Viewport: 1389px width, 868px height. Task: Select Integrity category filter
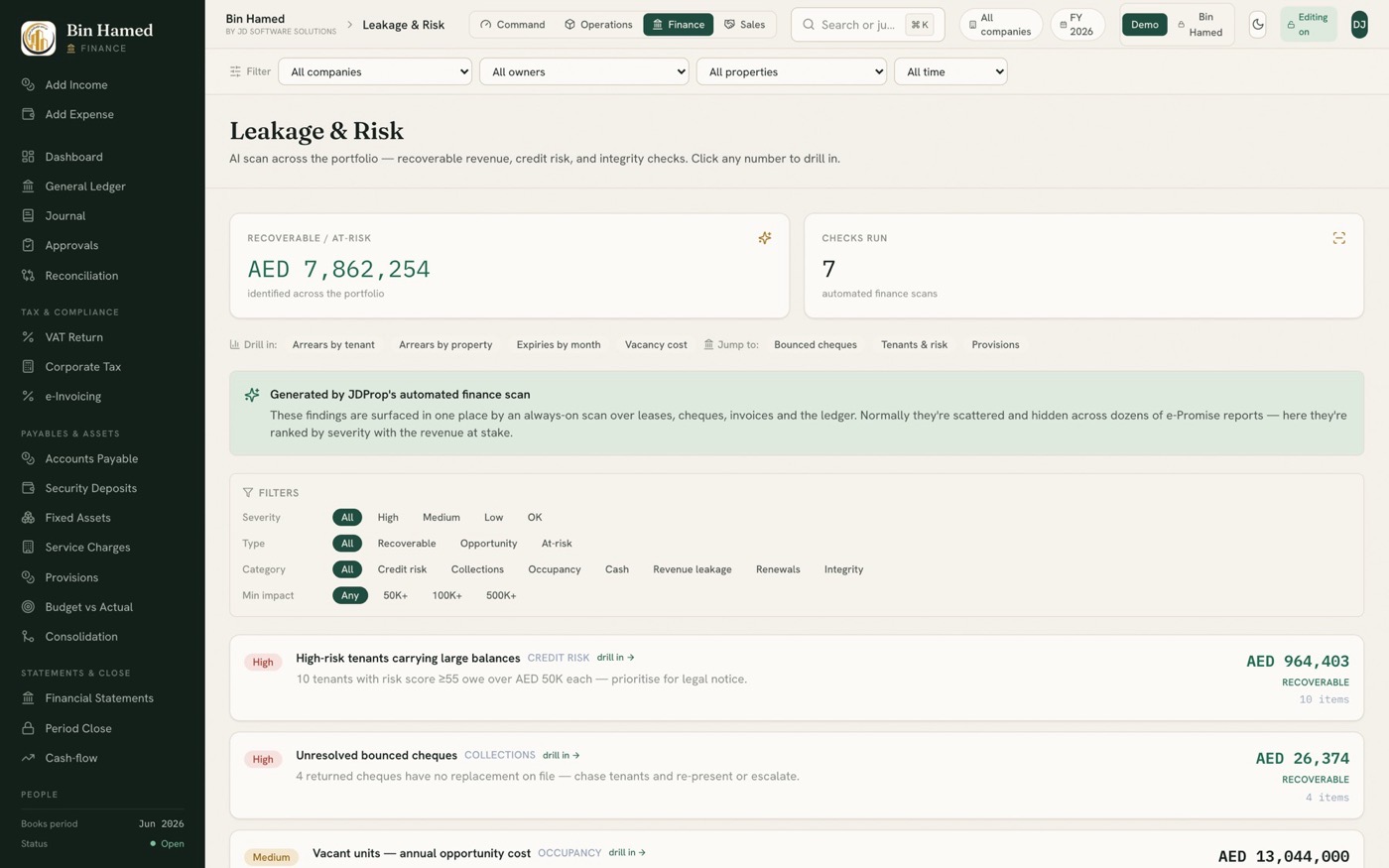point(844,569)
